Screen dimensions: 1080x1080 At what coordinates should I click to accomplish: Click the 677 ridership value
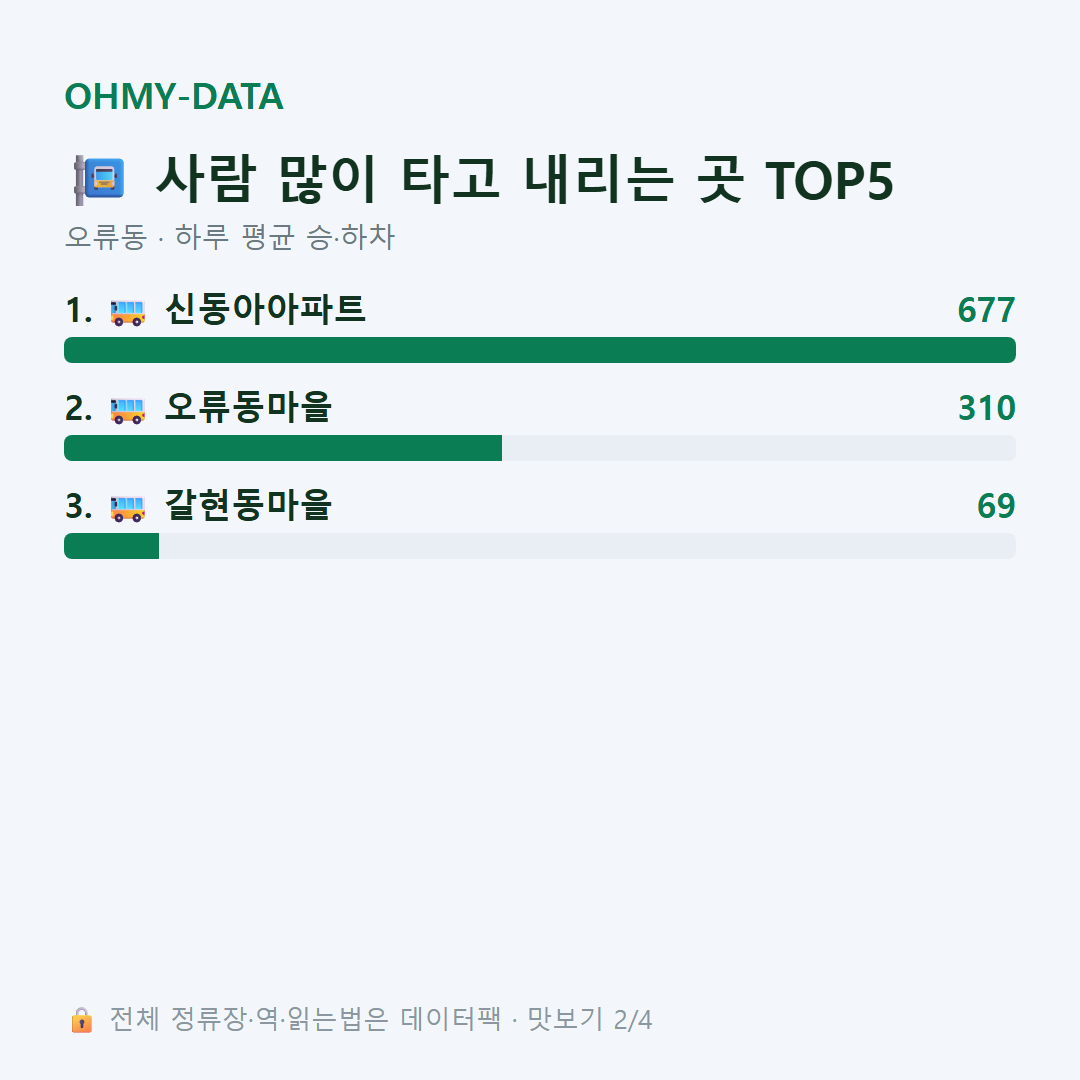tap(986, 310)
